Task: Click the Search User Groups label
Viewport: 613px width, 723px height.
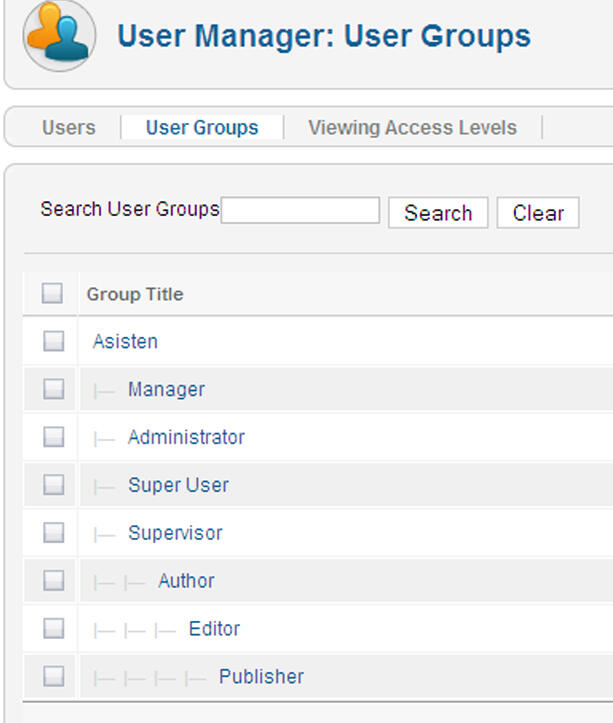Action: (130, 209)
